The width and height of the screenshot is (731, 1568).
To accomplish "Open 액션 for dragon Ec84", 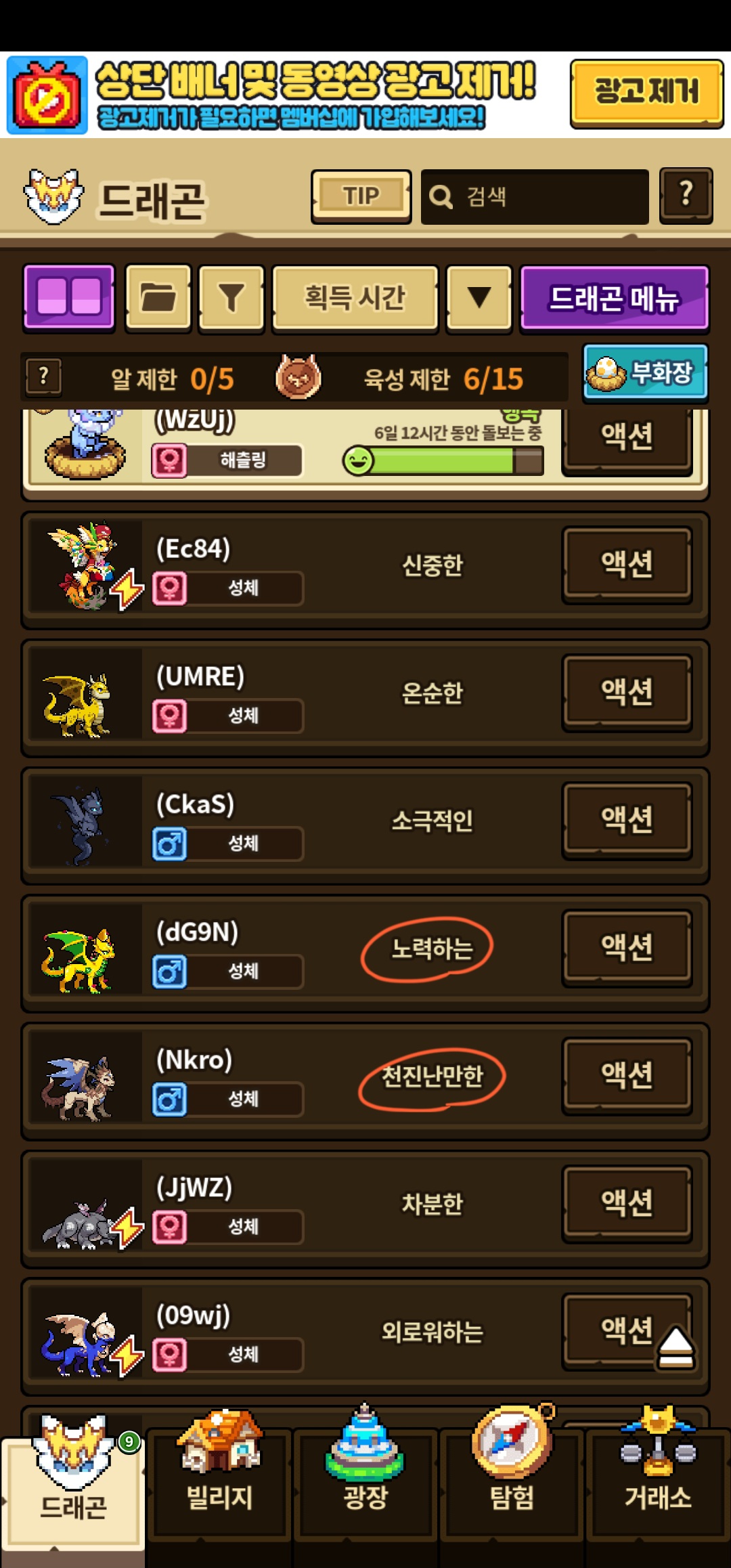I will point(627,564).
